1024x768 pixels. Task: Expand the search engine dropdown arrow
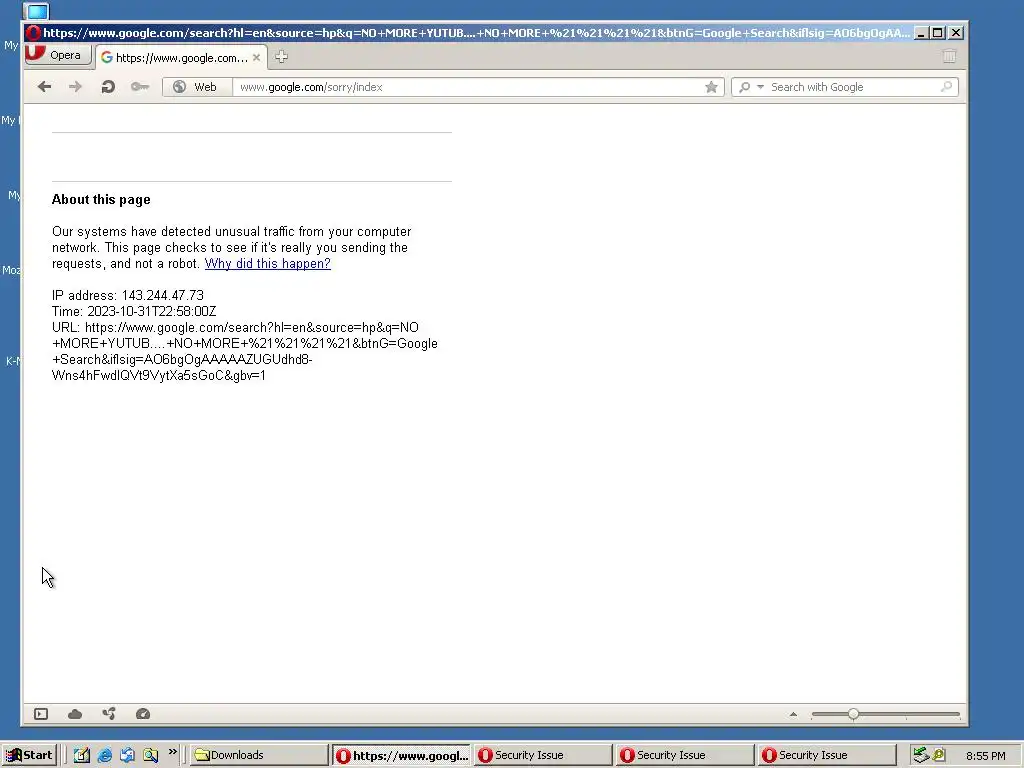[760, 87]
